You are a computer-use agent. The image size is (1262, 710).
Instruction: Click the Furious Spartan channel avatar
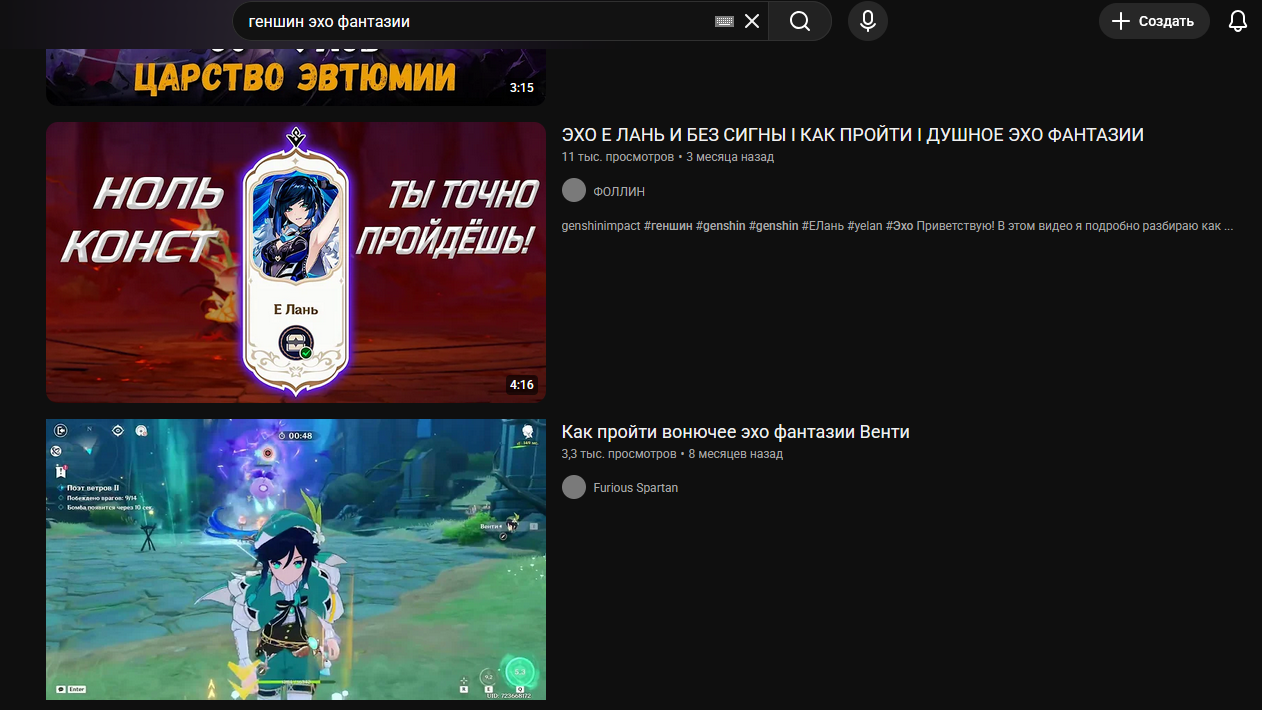coord(574,488)
